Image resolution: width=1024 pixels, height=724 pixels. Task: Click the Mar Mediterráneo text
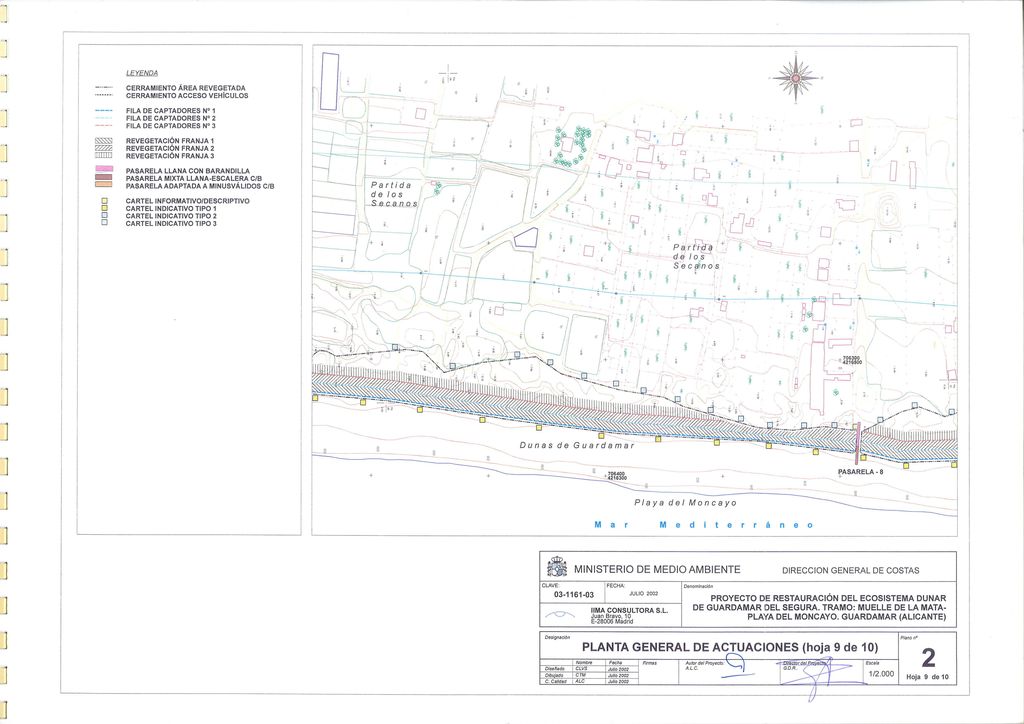click(x=703, y=525)
